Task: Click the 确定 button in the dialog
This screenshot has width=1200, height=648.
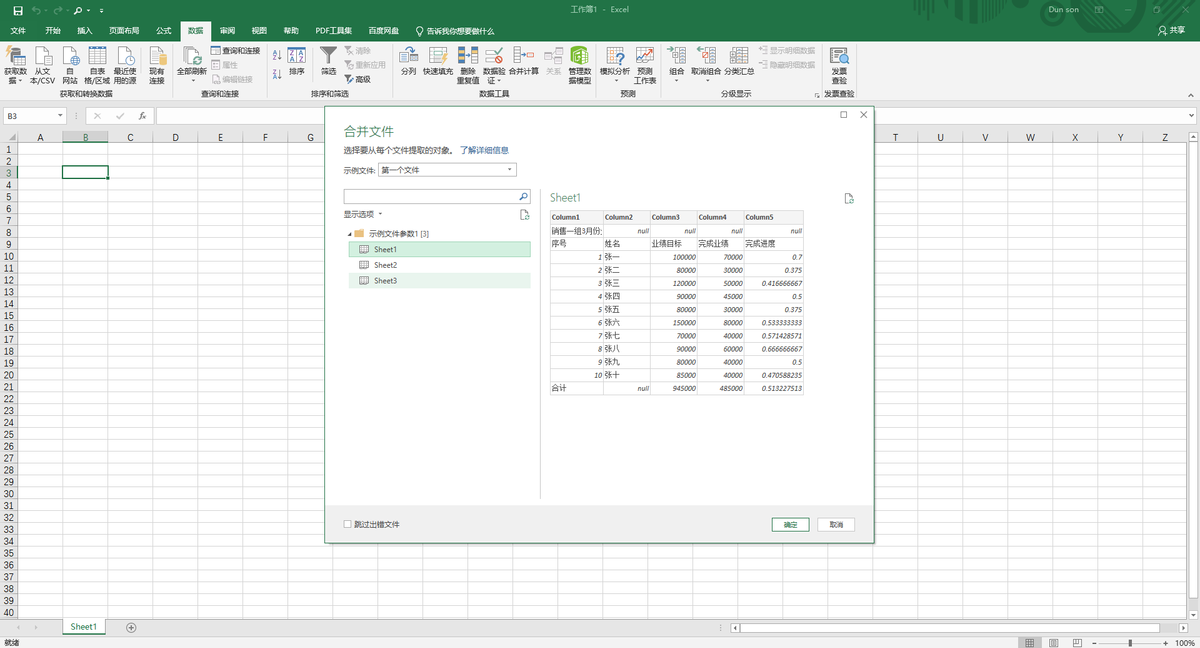Action: 790,524
